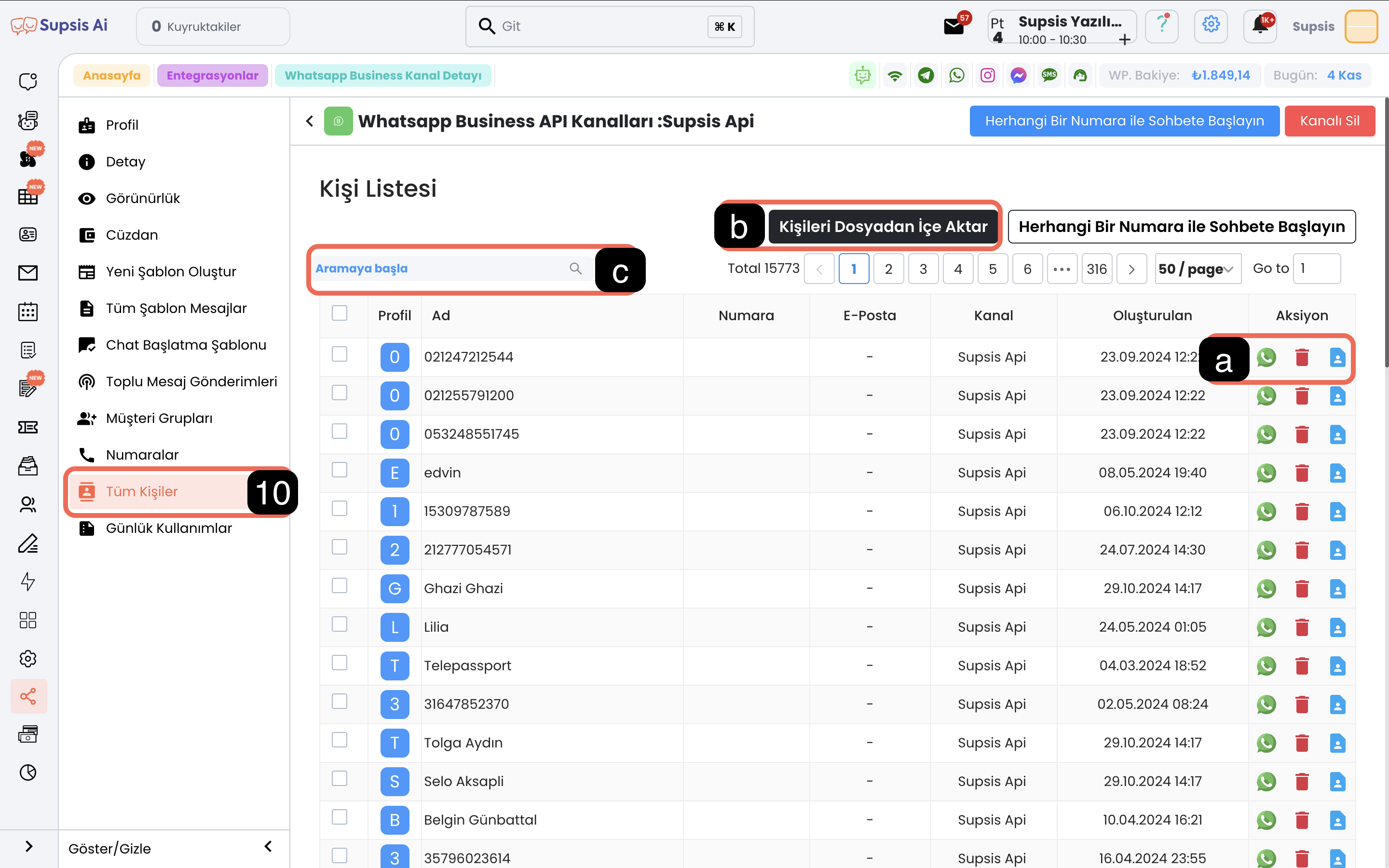Click search magnifier in Aramaya başla field
Image resolution: width=1389 pixels, height=868 pixels.
tap(575, 268)
